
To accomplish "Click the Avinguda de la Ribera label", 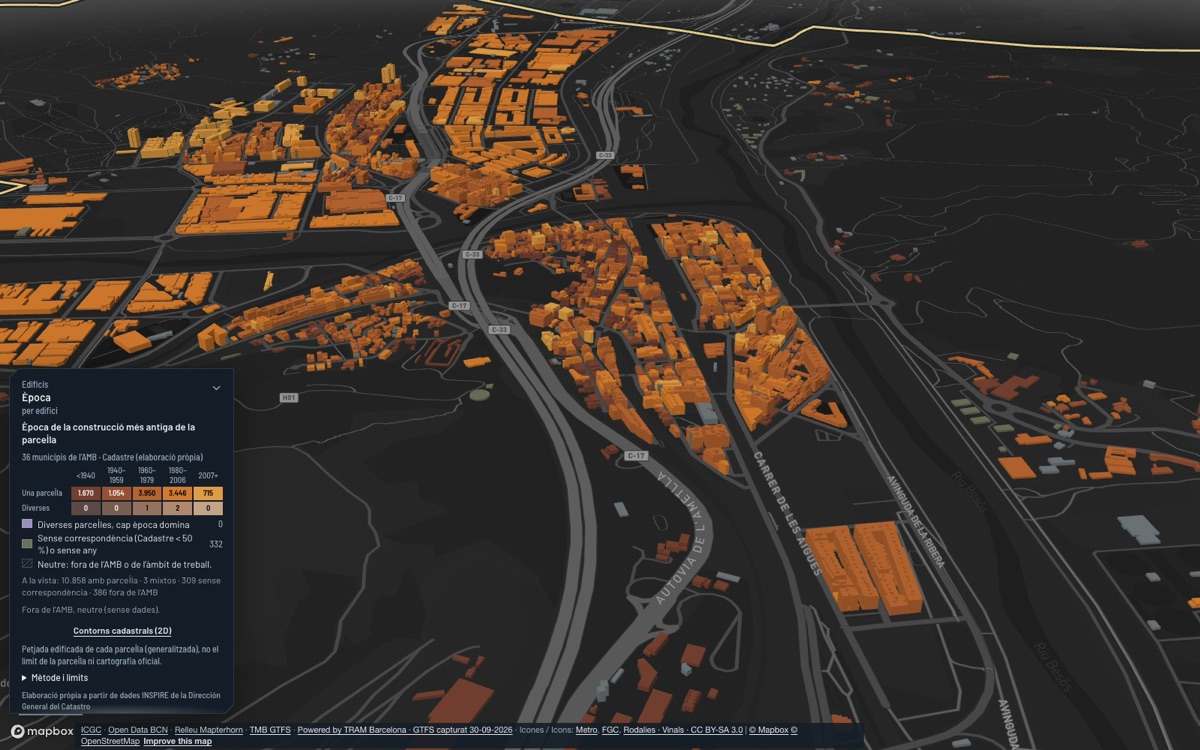I will [x=915, y=521].
